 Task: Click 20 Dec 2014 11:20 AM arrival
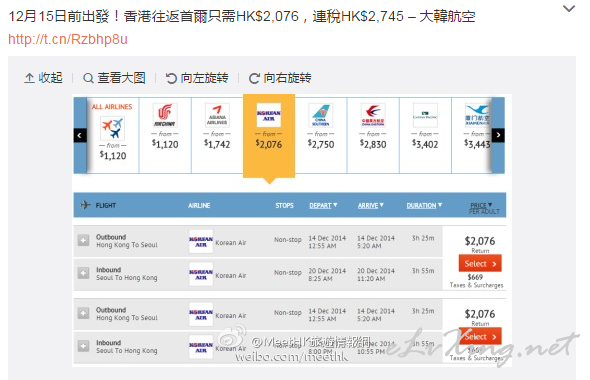pyautogui.click(x=376, y=275)
